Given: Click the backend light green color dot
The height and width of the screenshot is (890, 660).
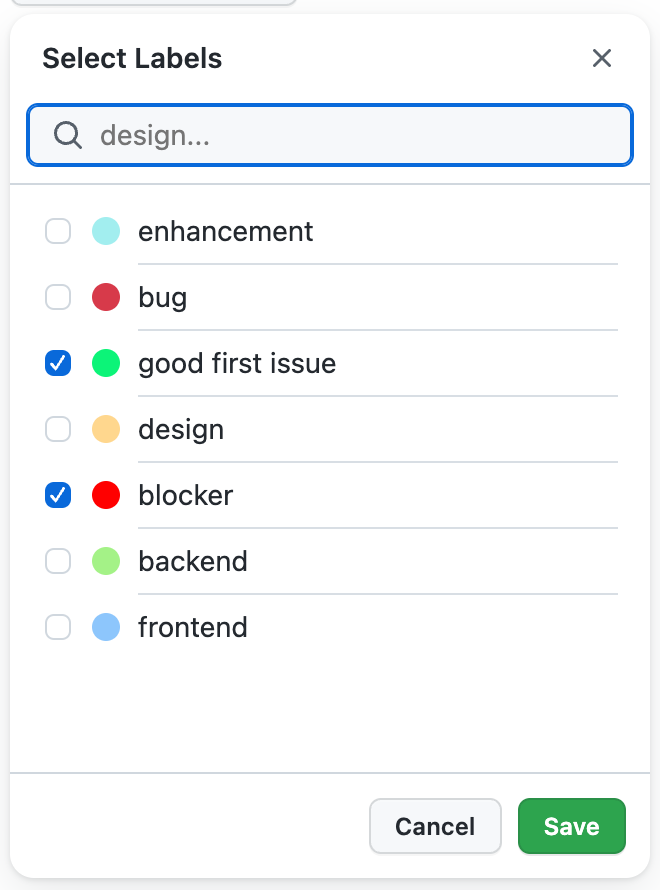Looking at the screenshot, I should point(106,562).
